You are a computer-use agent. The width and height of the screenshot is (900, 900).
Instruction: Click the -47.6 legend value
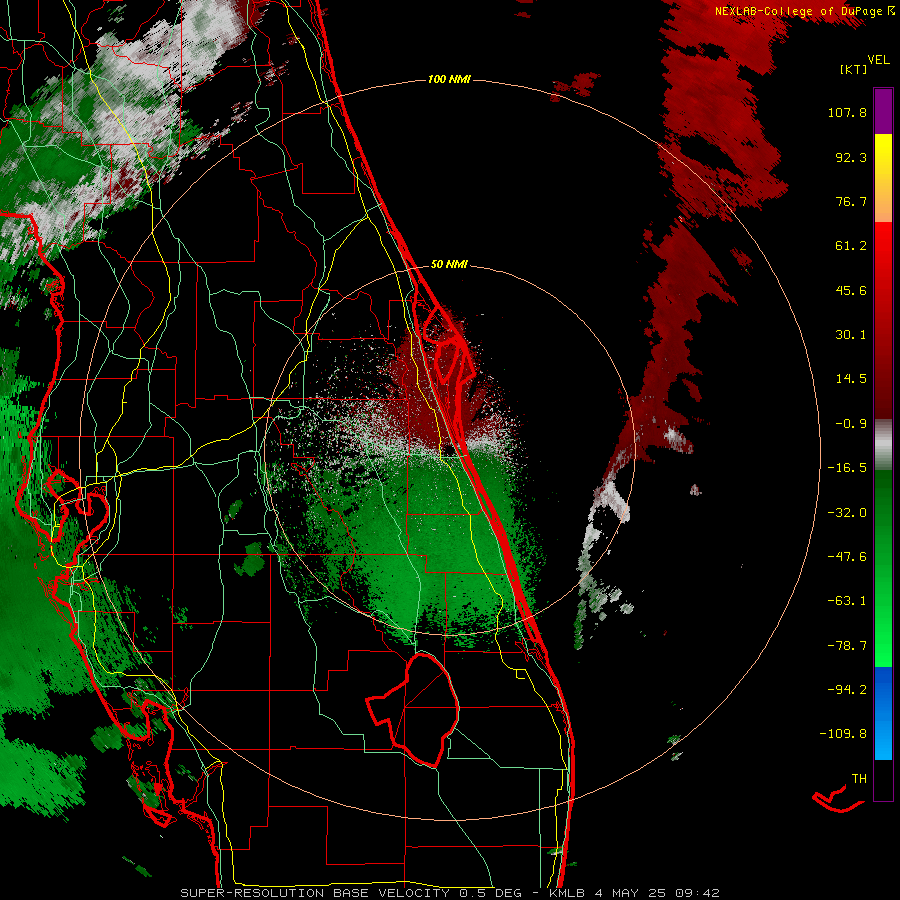point(847,557)
